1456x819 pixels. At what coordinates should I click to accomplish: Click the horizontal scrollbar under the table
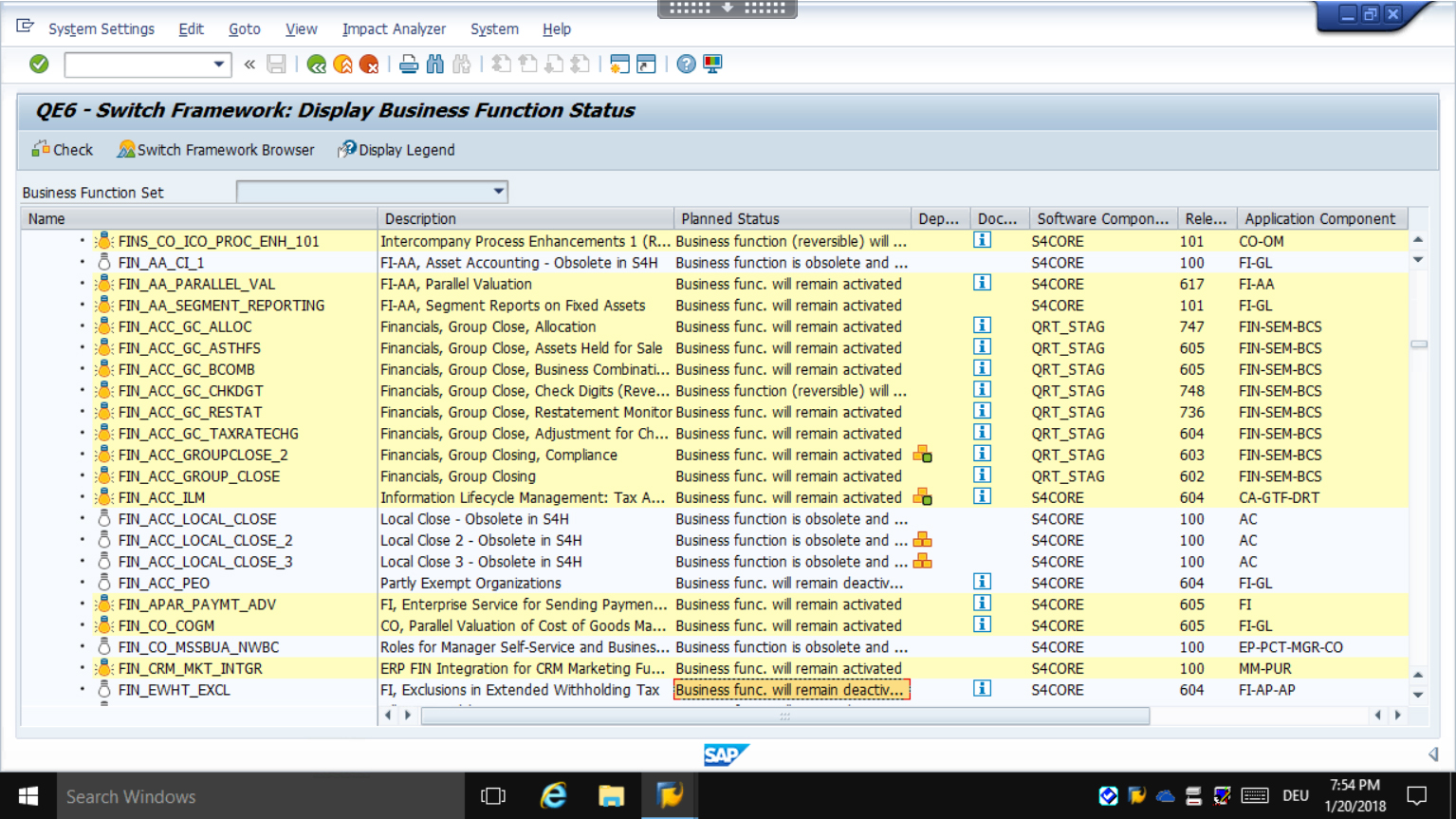[x=785, y=716]
